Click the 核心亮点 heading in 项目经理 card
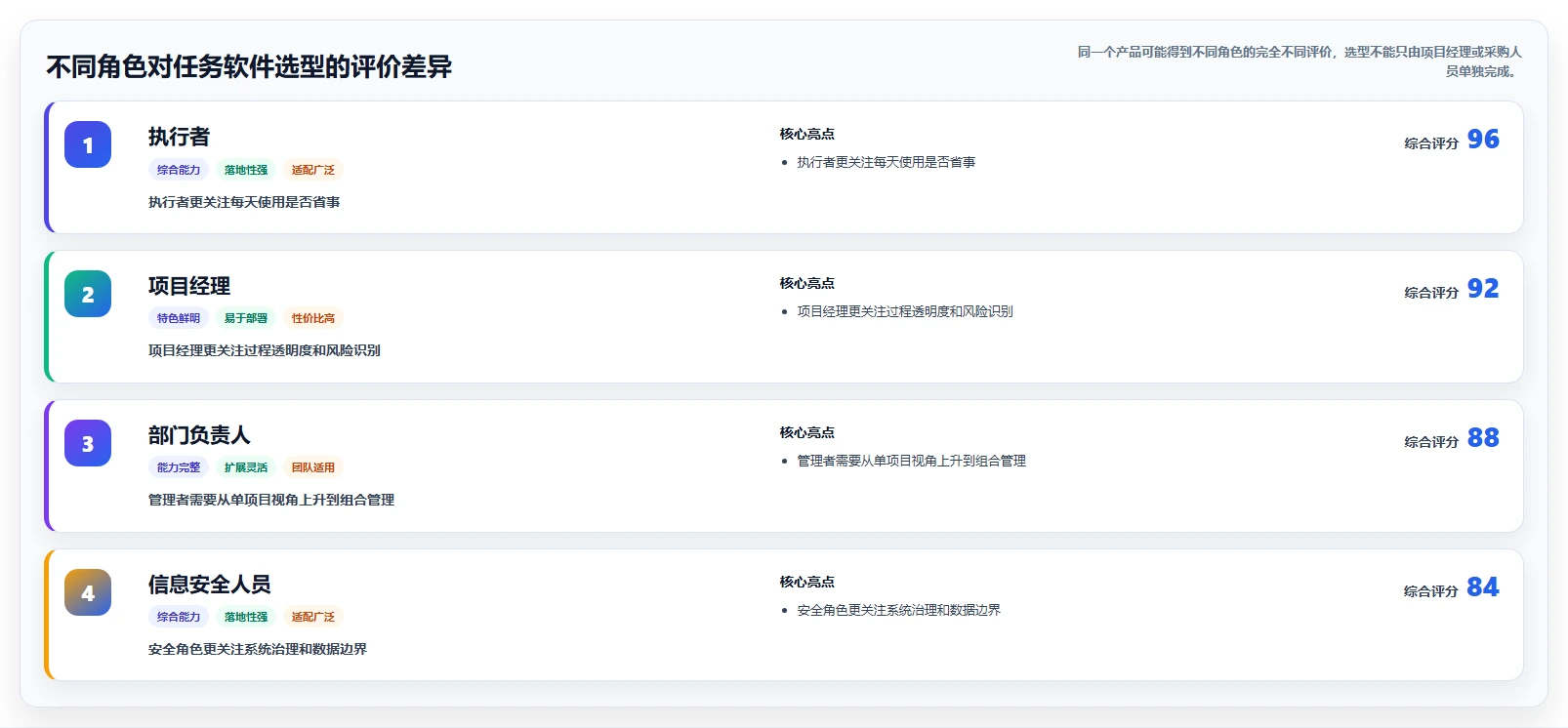This screenshot has width=1568, height=728. [x=807, y=283]
